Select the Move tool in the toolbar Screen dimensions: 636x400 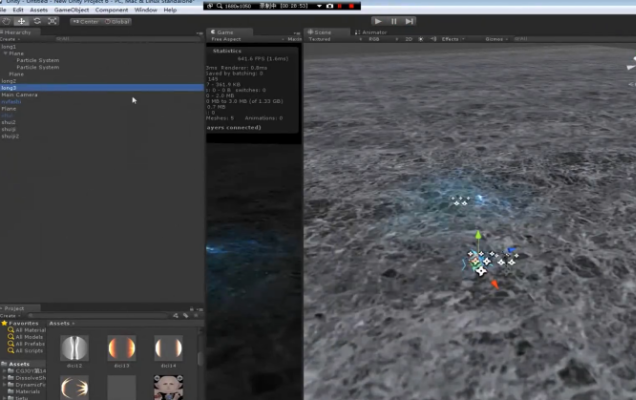tap(22, 21)
